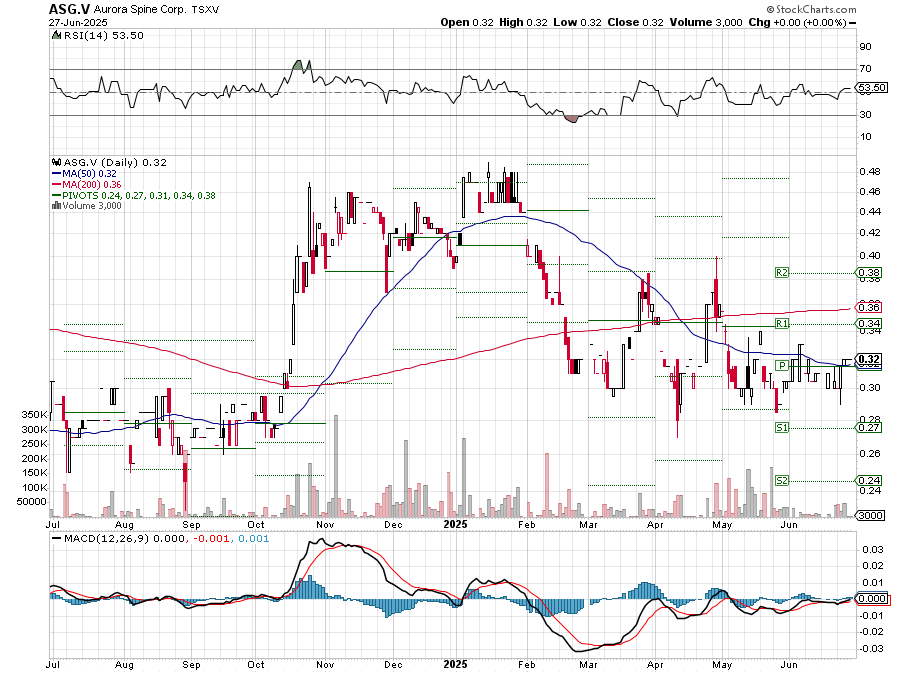This screenshot has width=900, height=673.
Task: Click the 0.000 MACD value tag
Action: click(x=872, y=598)
